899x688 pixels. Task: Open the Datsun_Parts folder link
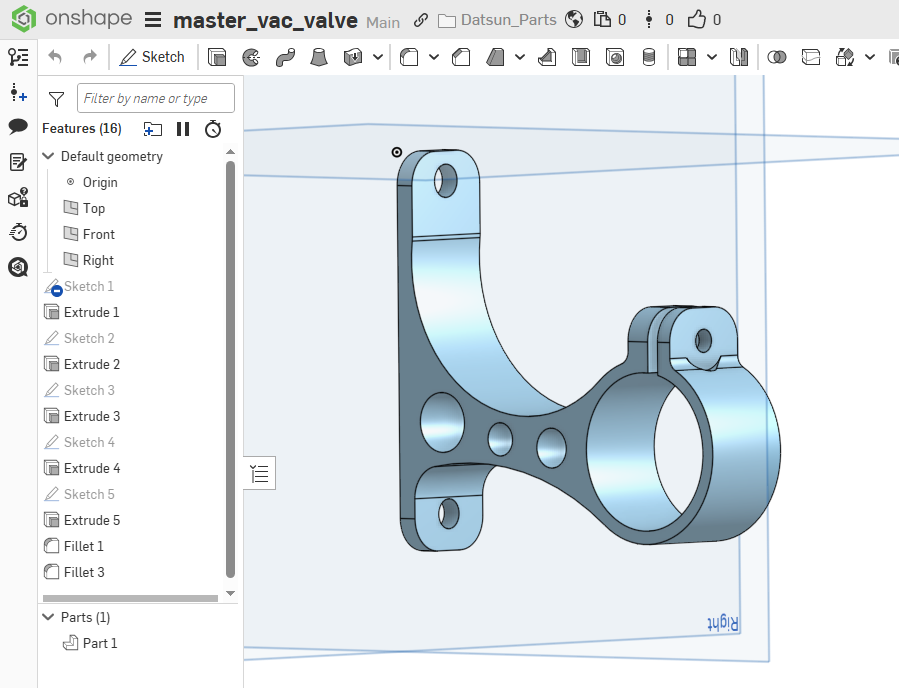[x=497, y=20]
